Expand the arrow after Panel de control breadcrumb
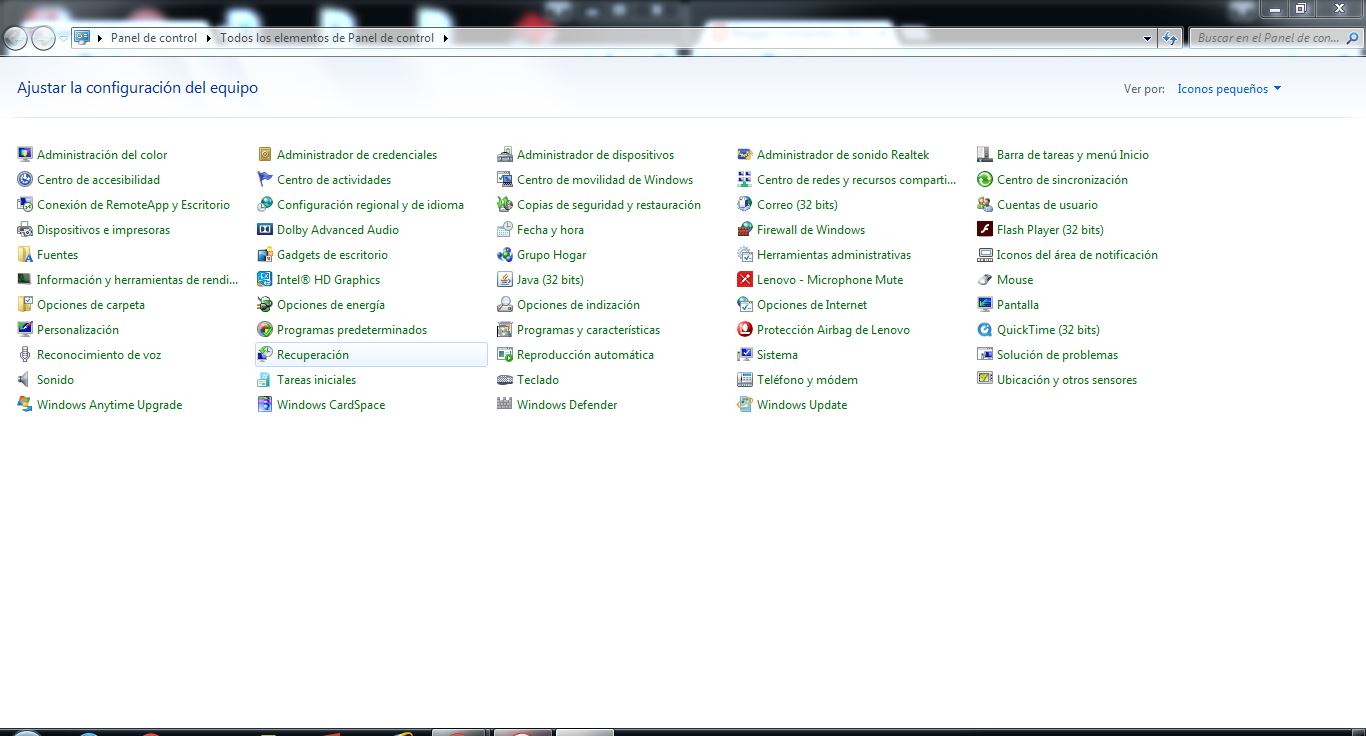 [209, 38]
